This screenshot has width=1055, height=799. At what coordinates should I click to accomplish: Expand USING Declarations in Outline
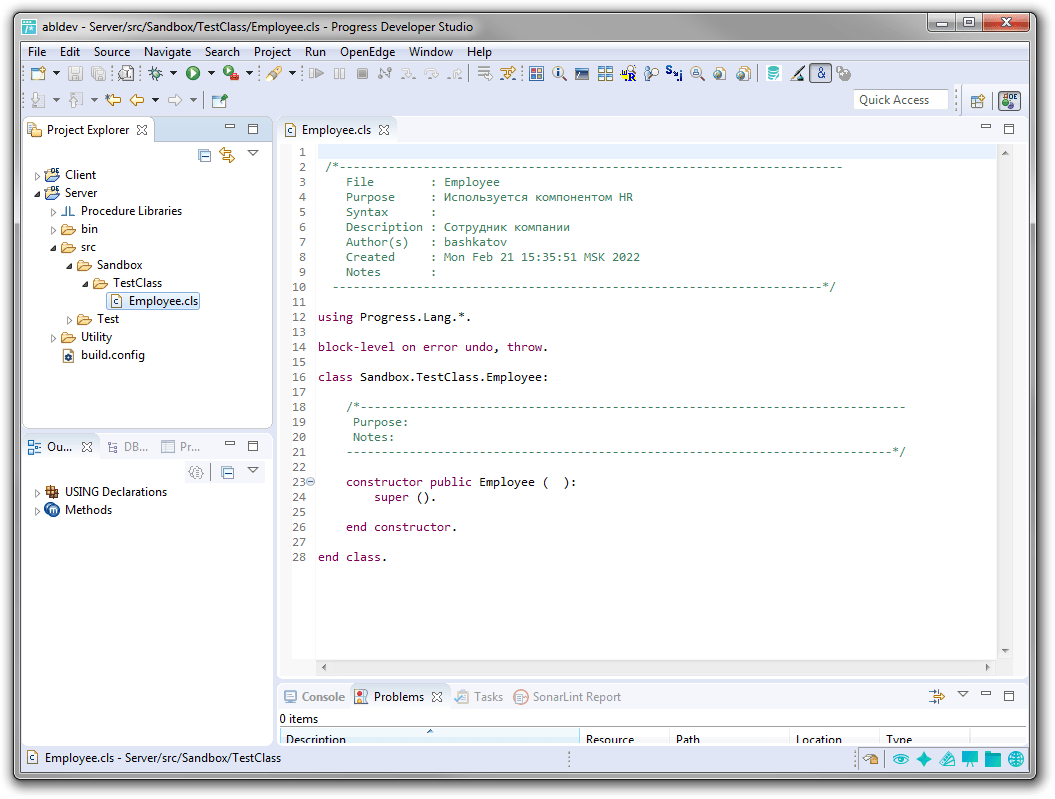[x=37, y=493]
